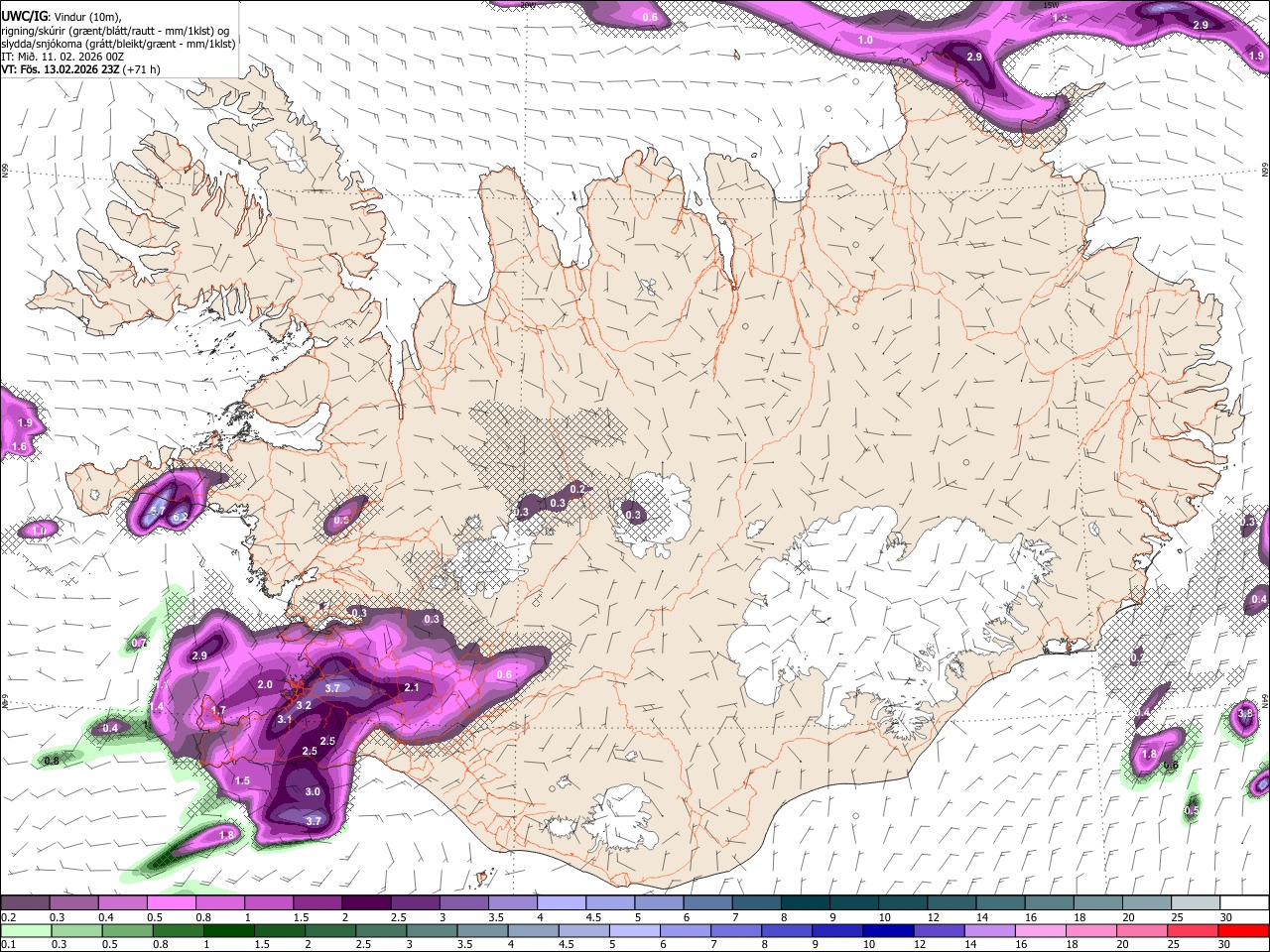Click the 3.0 value on the map

(x=313, y=791)
